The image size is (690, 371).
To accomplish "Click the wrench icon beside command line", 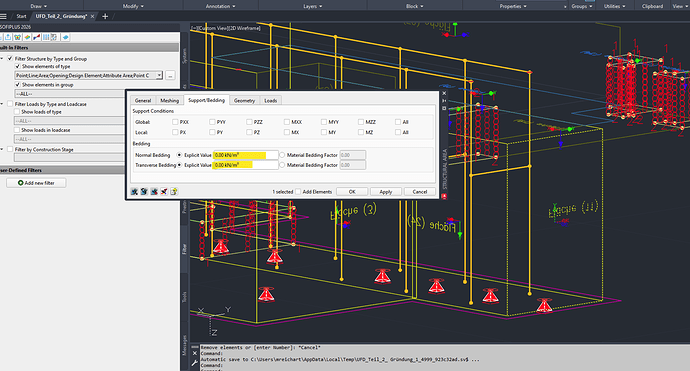I will [195, 363].
